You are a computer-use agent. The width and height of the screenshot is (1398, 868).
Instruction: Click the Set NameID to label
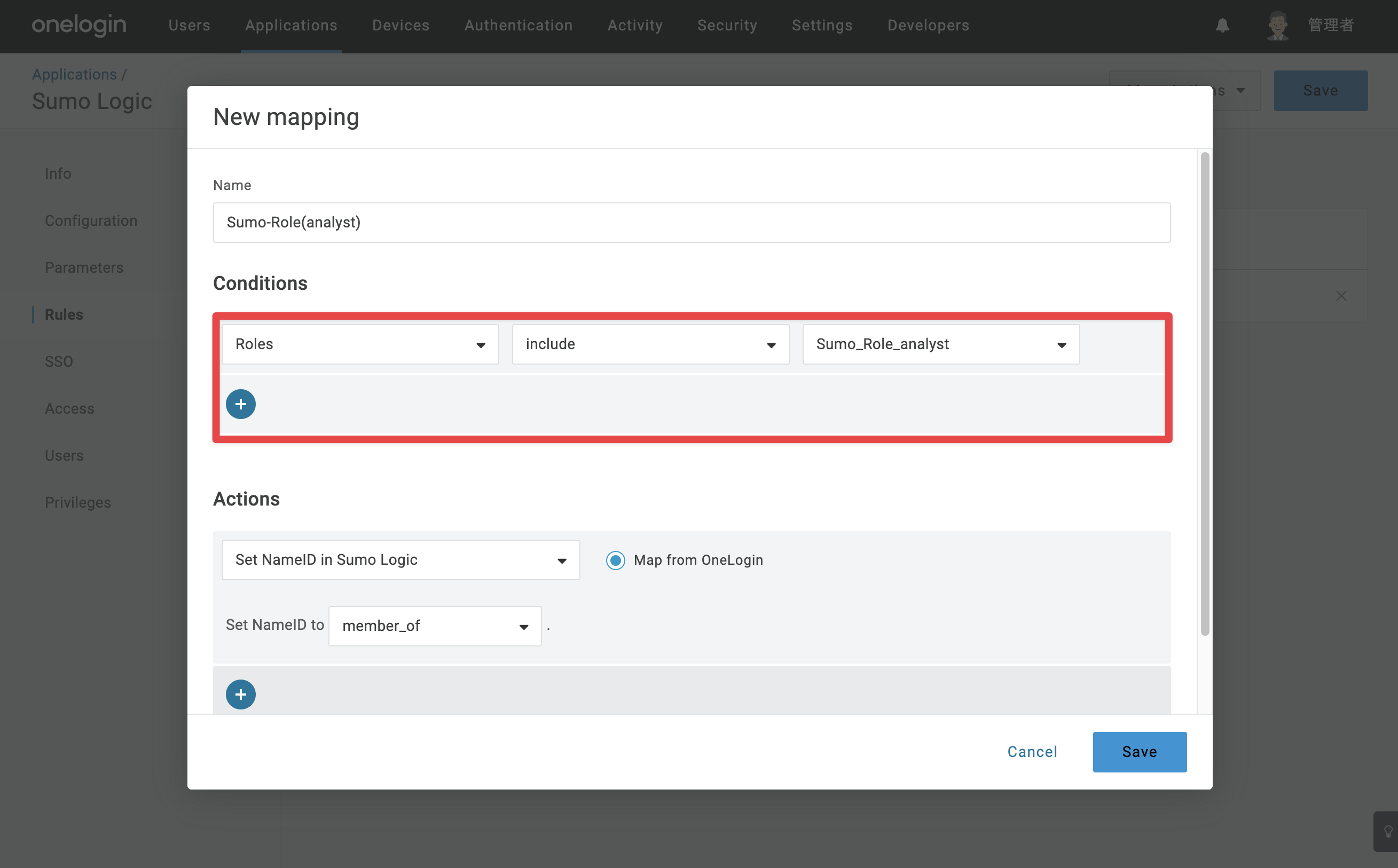pyautogui.click(x=275, y=625)
